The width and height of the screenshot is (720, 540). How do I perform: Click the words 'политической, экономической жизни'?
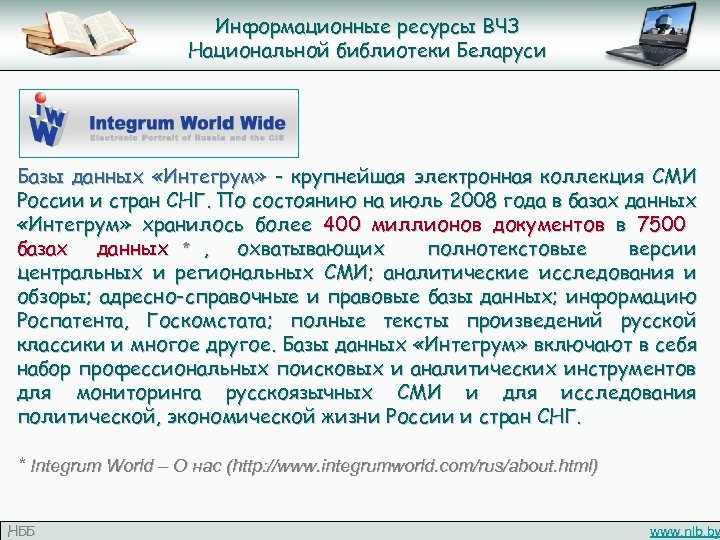[198, 417]
